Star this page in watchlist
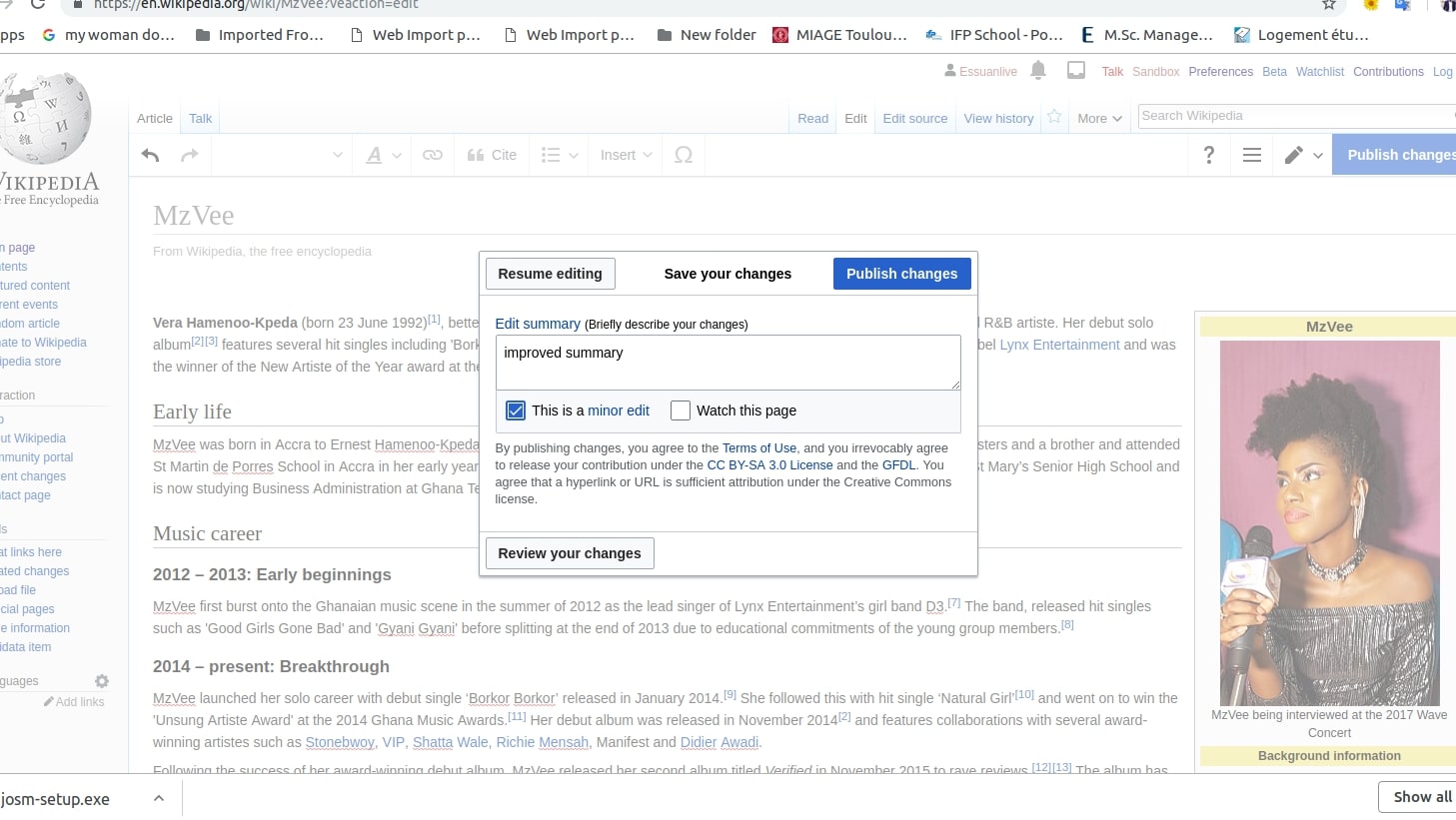 [x=1054, y=117]
